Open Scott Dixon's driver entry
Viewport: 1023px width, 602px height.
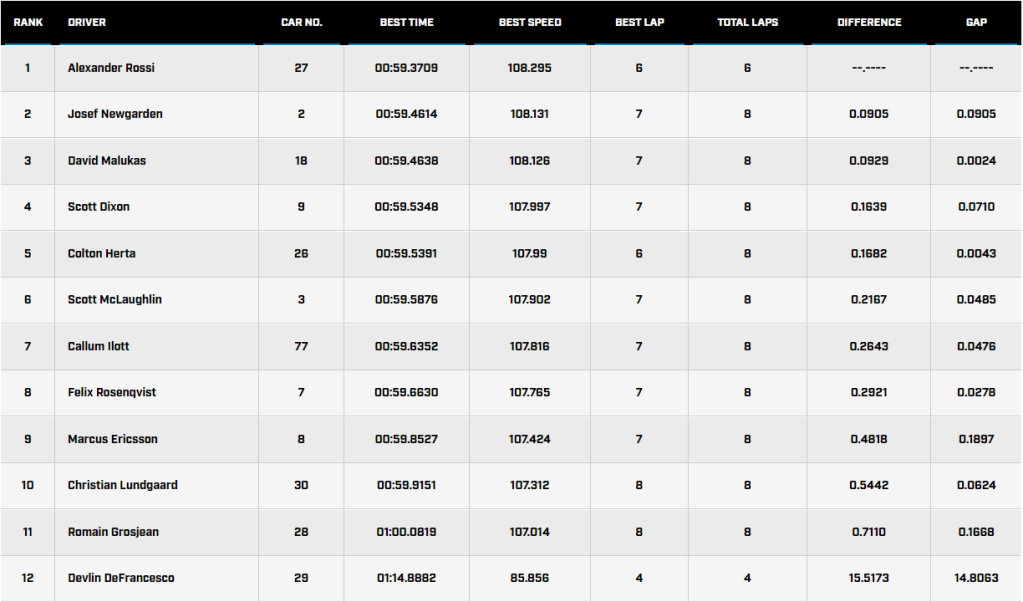pyautogui.click(x=99, y=207)
